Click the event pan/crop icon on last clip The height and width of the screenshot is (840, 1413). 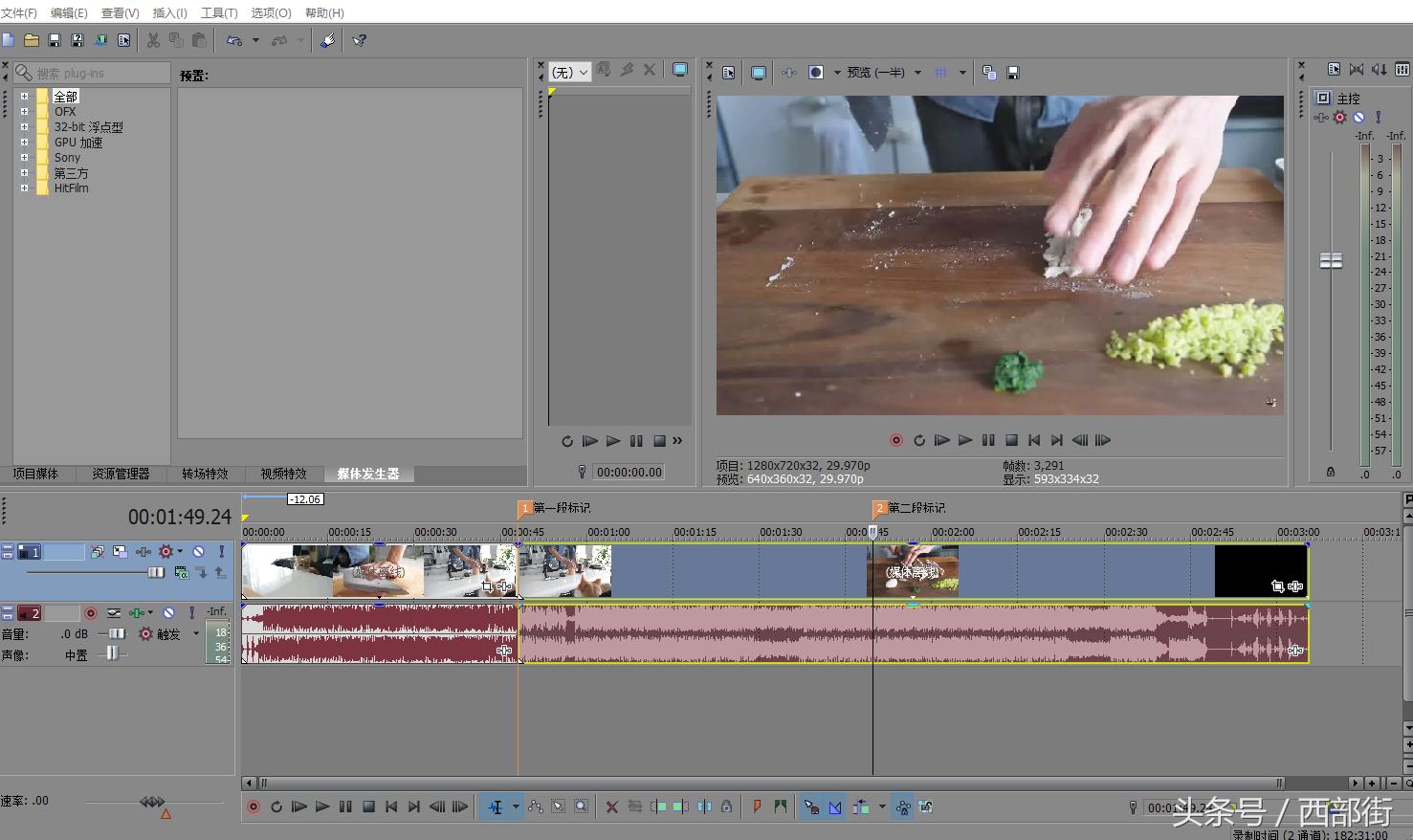1278,586
